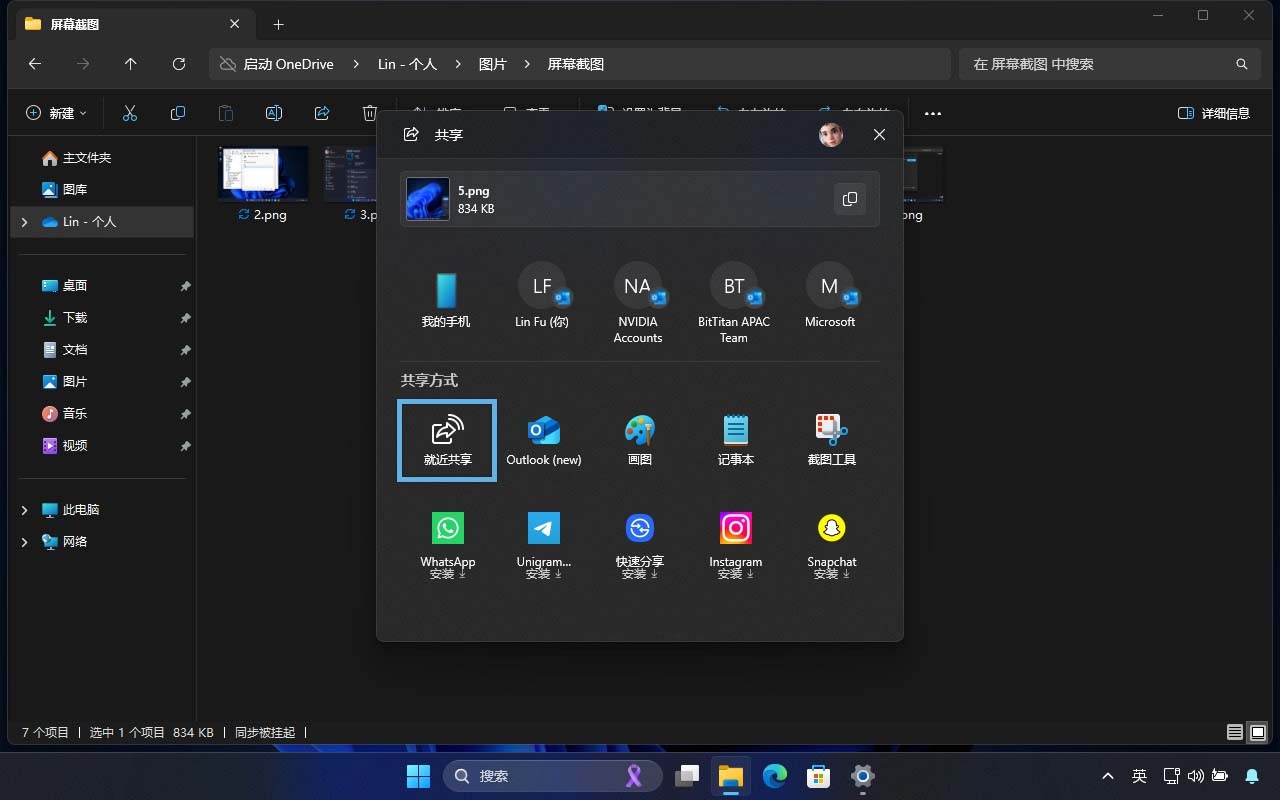Open Microsoft Store from taskbar
Image resolution: width=1280 pixels, height=800 pixels.
(819, 776)
